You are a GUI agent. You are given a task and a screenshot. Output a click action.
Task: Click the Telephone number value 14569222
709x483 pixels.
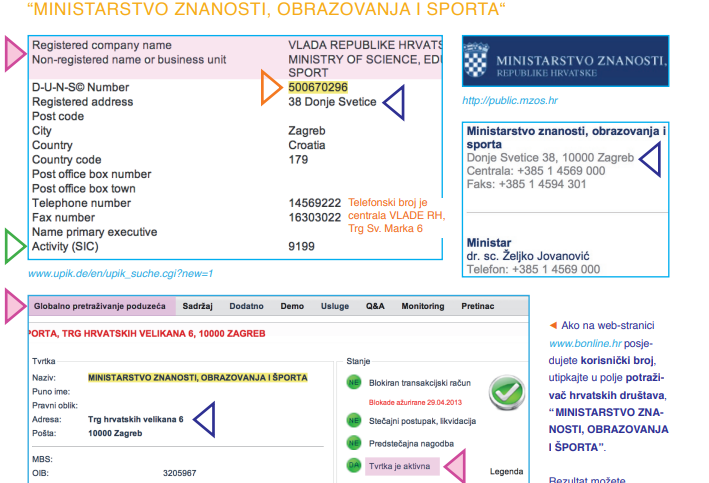(315, 203)
